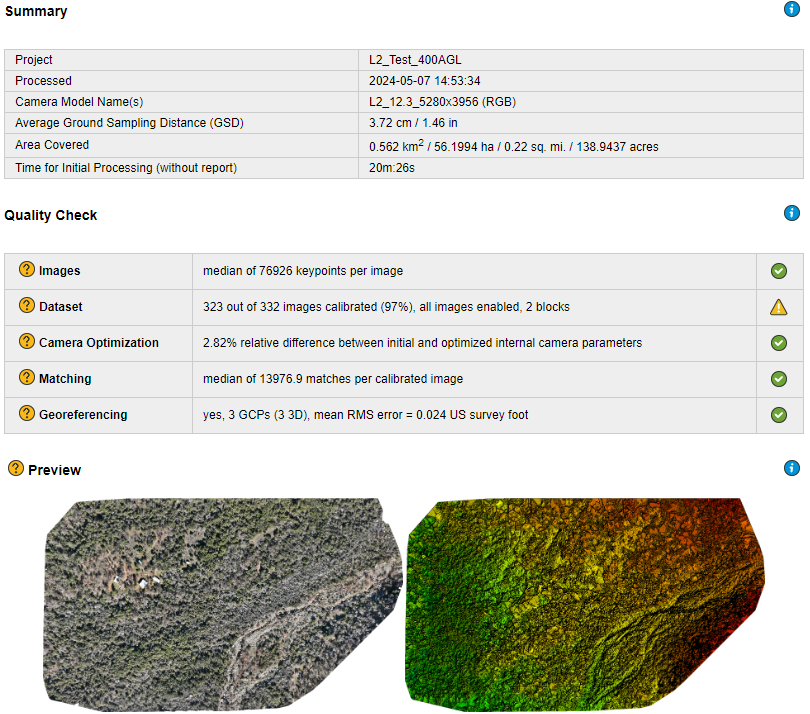
Task: Open the help question mark next to Images
Action: 27,270
